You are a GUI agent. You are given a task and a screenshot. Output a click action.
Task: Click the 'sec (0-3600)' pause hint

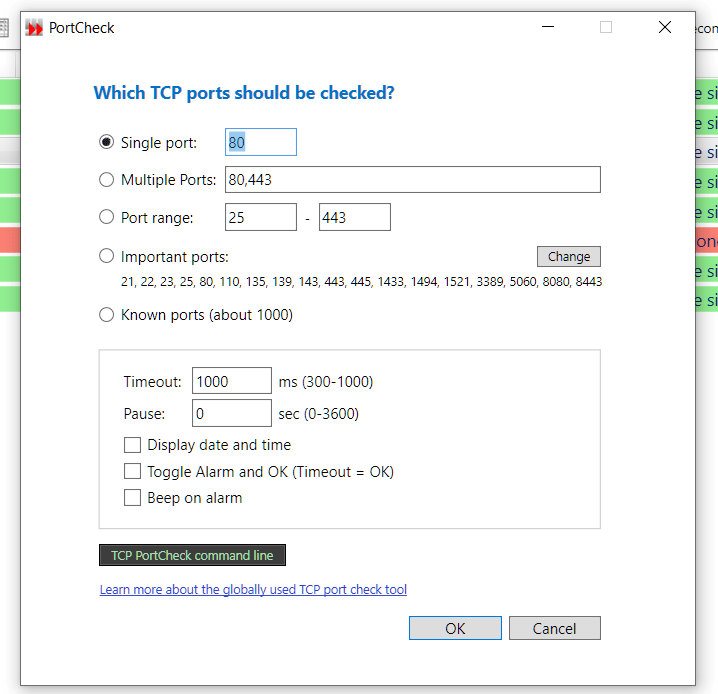tap(319, 414)
